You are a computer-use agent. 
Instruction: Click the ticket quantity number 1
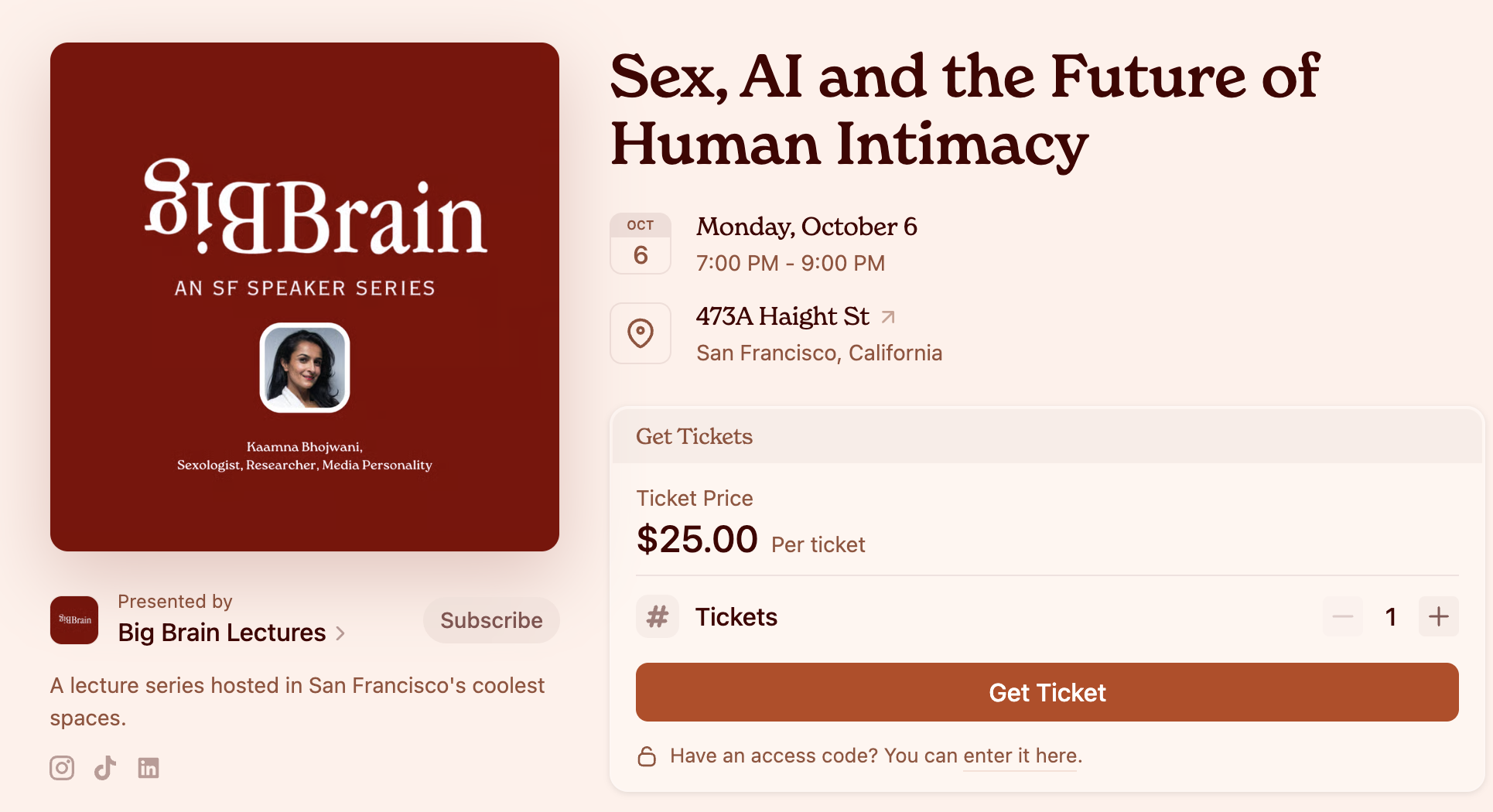(x=1391, y=617)
